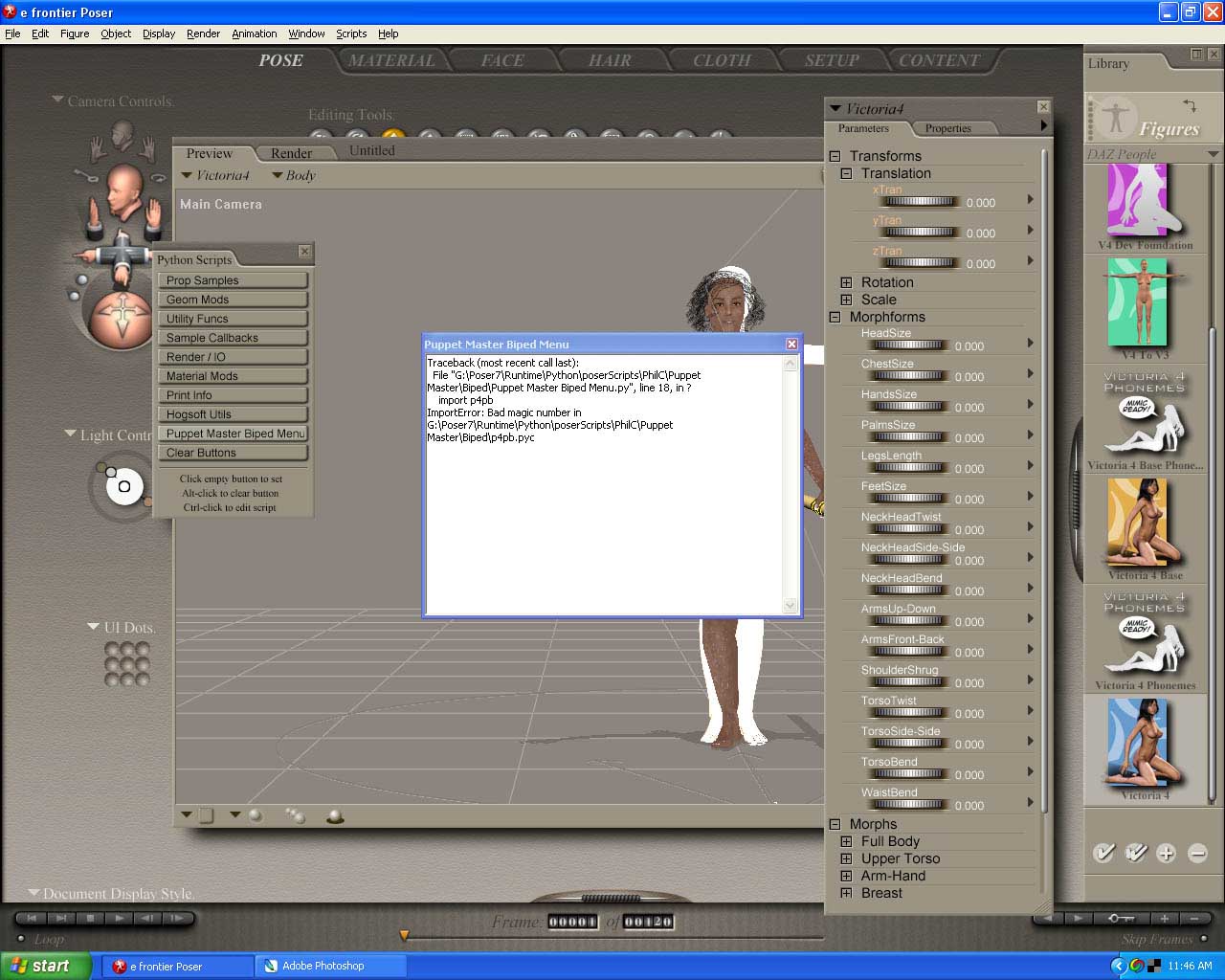
Task: Click the HeadSize morph dial slider
Action: [x=906, y=346]
